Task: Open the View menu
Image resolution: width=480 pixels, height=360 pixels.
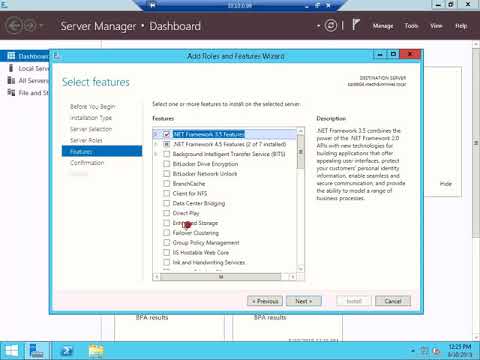Action: 436,26
